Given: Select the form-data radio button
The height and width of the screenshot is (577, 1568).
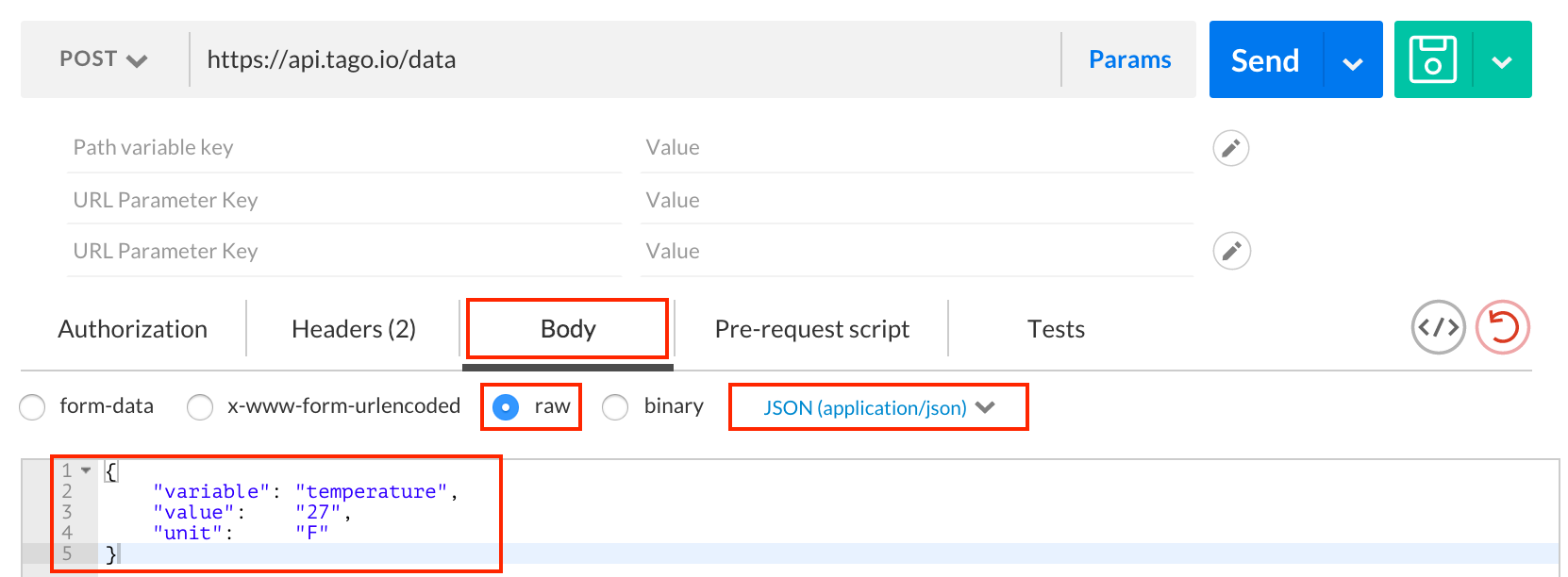Looking at the screenshot, I should pos(32,407).
